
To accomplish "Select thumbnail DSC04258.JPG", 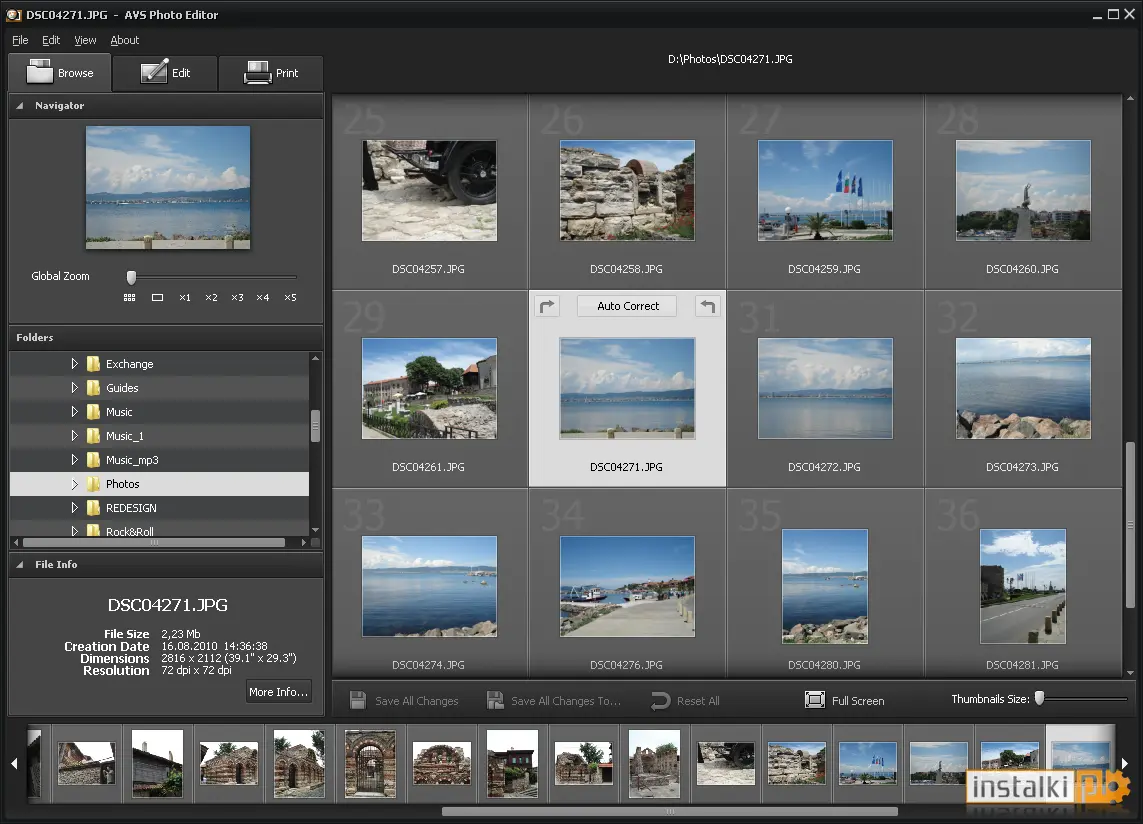I will tap(627, 190).
